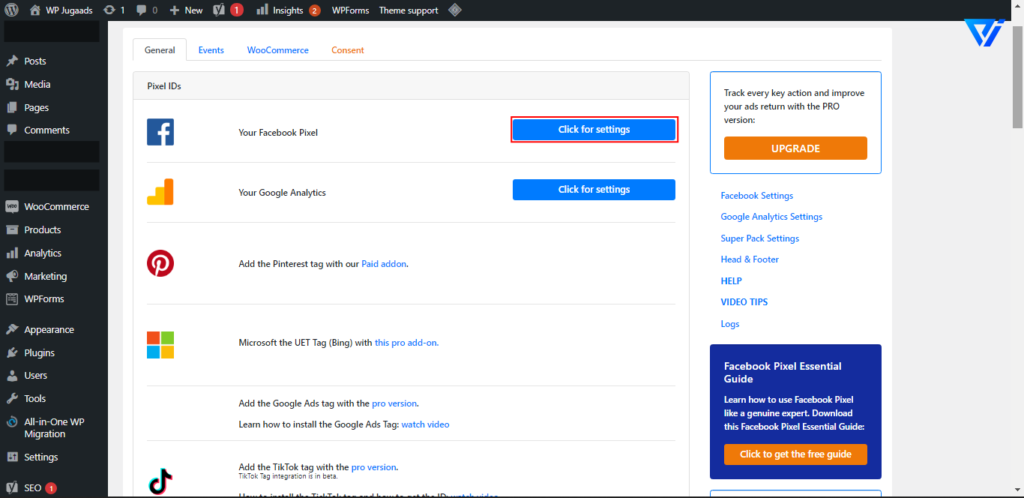
Task: Click the TikTok logo icon
Action: click(x=160, y=482)
